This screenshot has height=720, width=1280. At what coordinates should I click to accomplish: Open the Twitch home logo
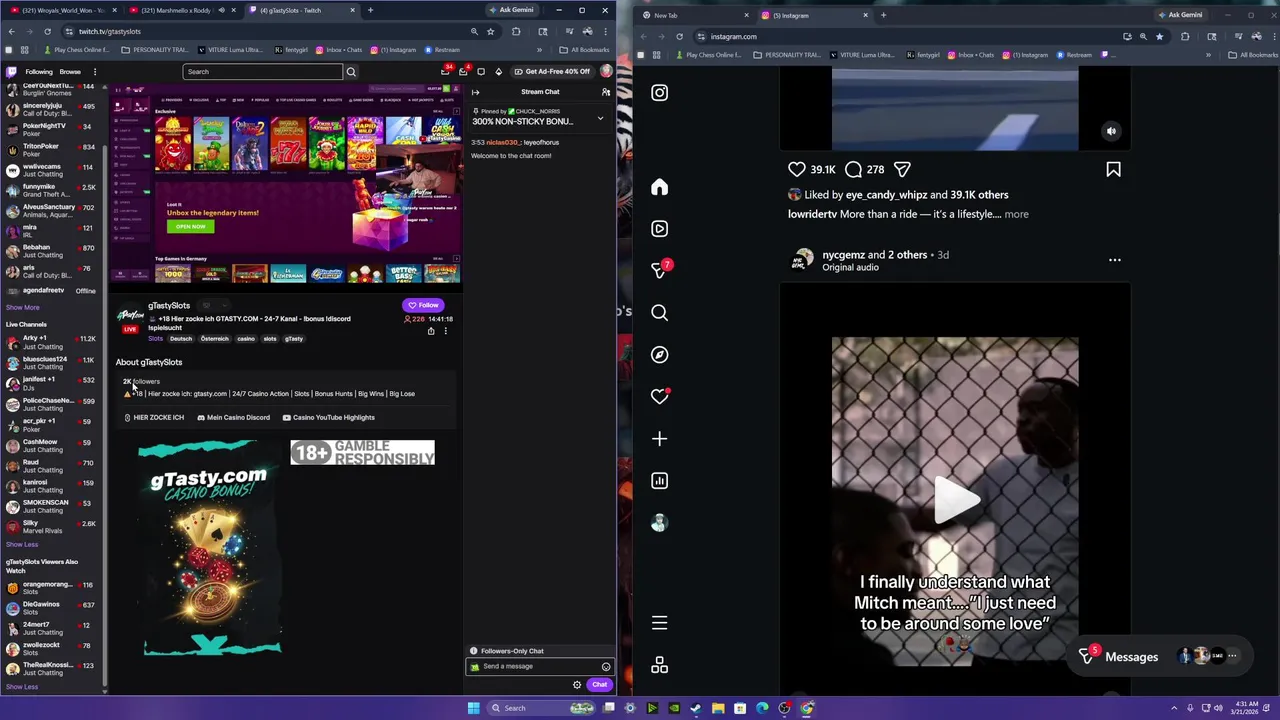point(12,72)
